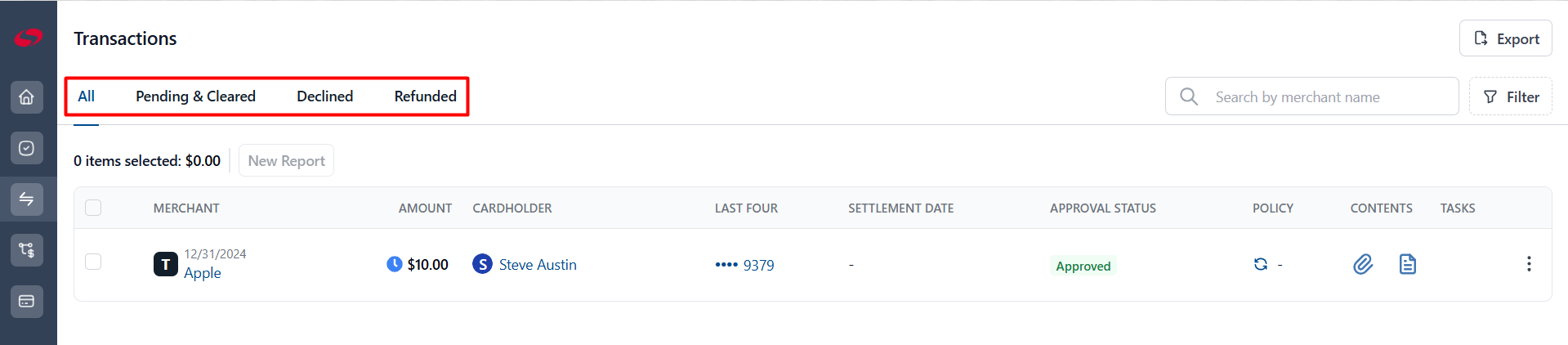This screenshot has height=345, width=1568.
Task: Click the policy sync refresh icon
Action: [x=1261, y=264]
